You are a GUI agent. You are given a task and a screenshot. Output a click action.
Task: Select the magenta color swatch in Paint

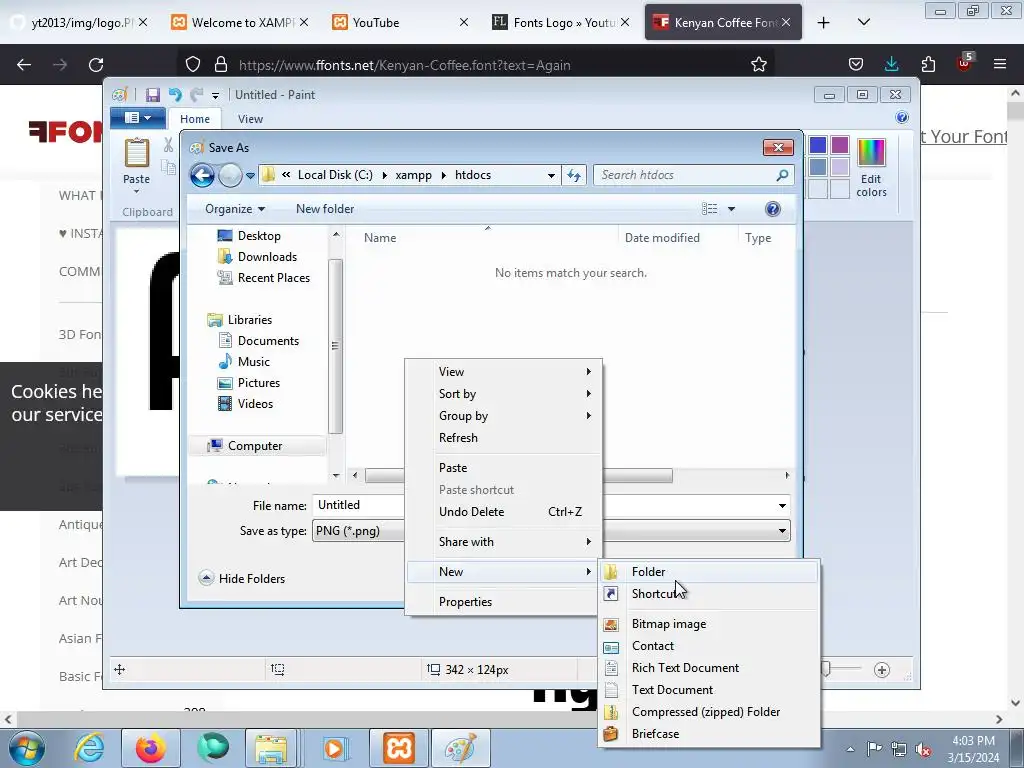click(840, 145)
